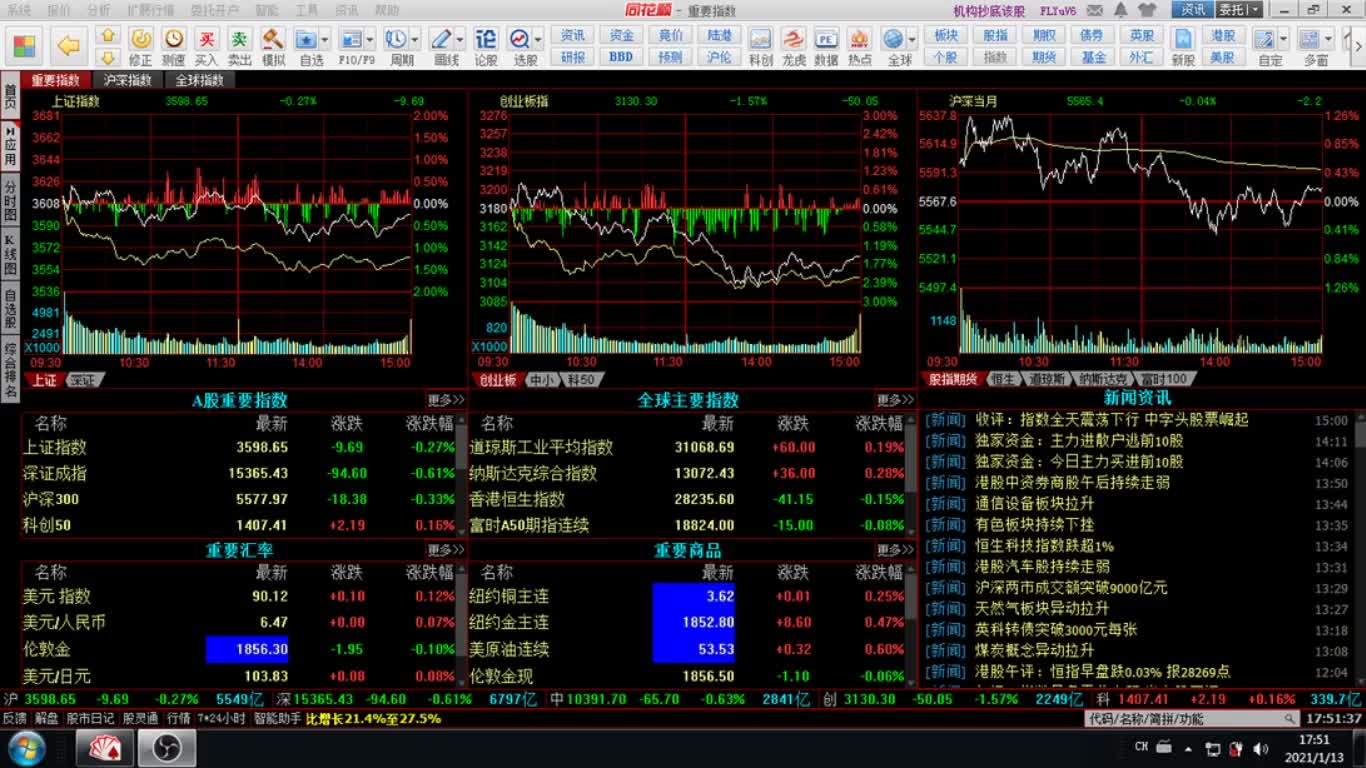Open the 修正 correction tool
Viewport: 1366px width, 768px height.
(x=141, y=46)
